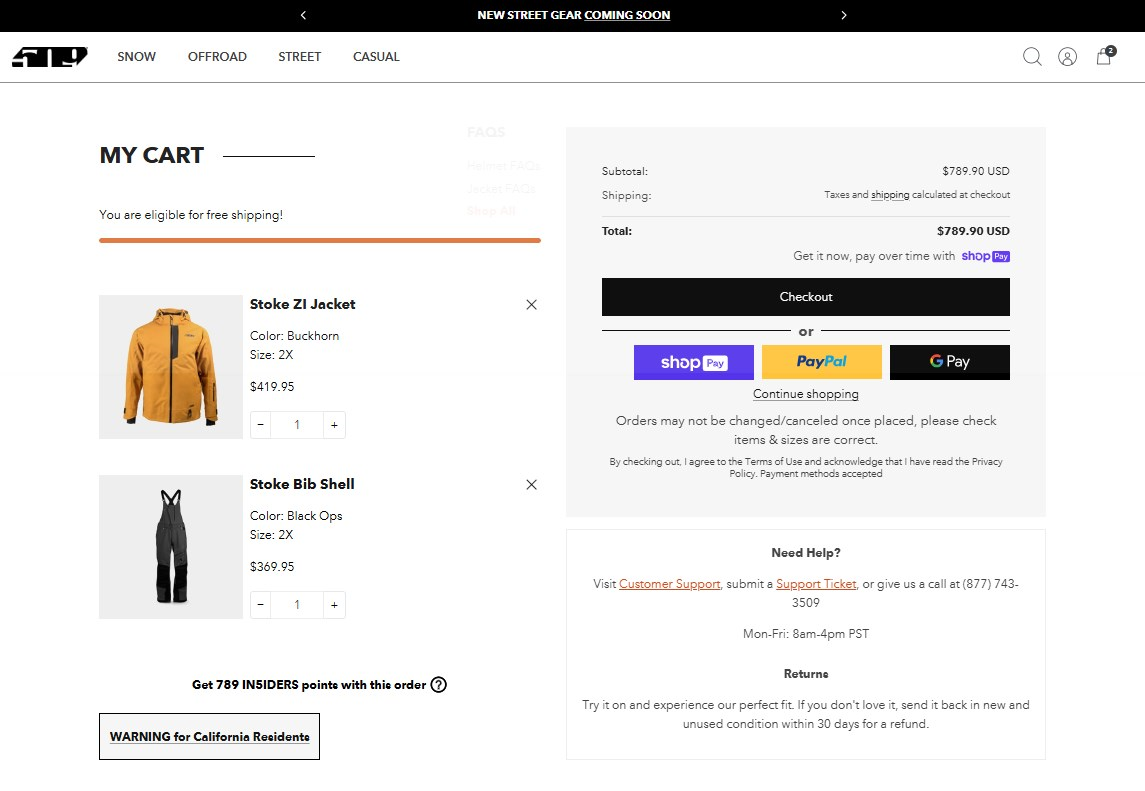The height and width of the screenshot is (791, 1145).
Task: Open the OFFROAD menu
Action: coord(217,57)
